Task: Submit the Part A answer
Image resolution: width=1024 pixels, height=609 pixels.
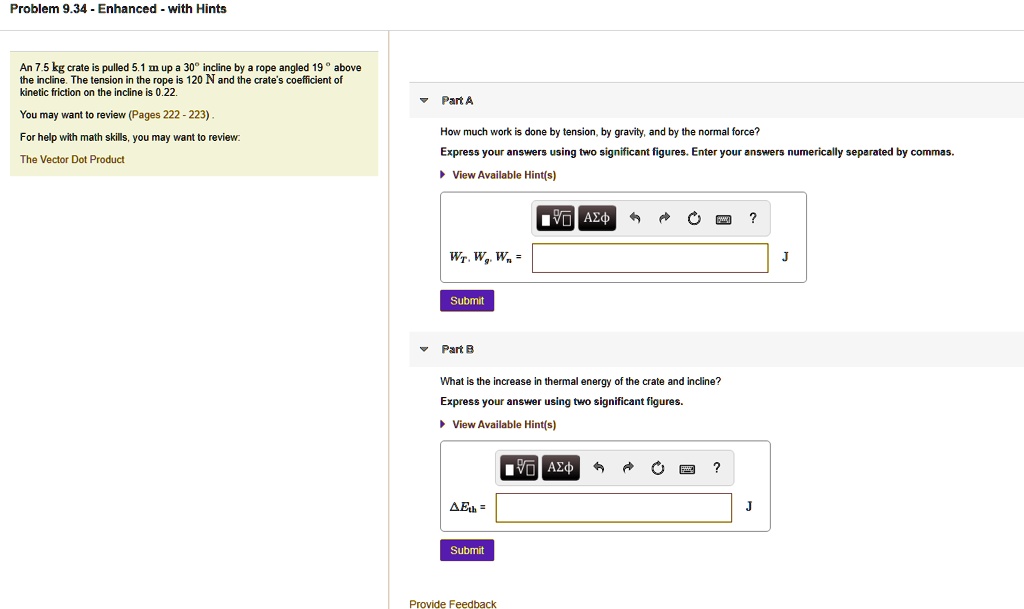Action: click(x=467, y=301)
